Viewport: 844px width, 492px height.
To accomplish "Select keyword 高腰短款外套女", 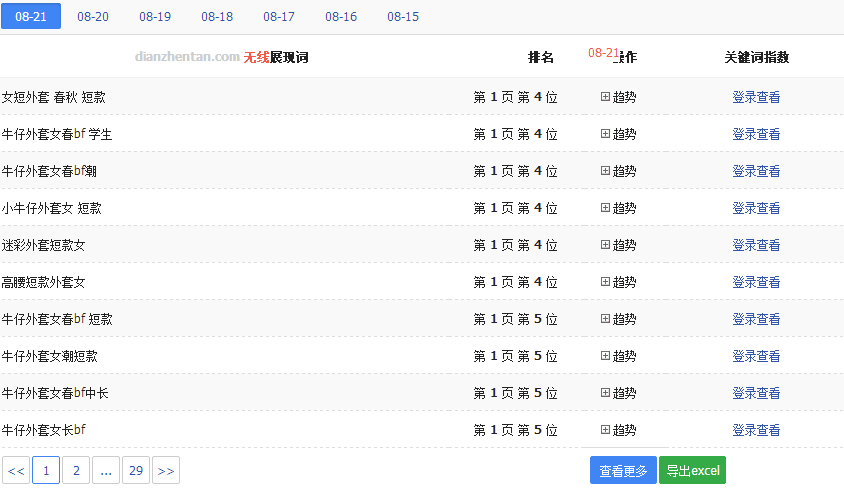I will click(44, 282).
